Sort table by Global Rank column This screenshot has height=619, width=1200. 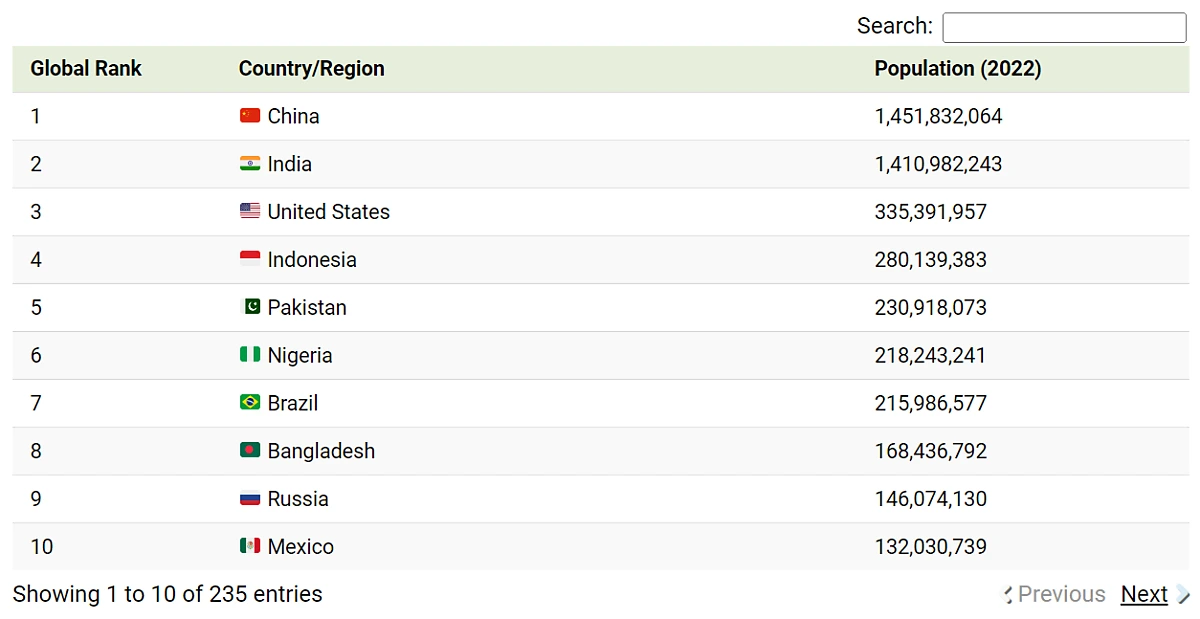click(x=86, y=69)
